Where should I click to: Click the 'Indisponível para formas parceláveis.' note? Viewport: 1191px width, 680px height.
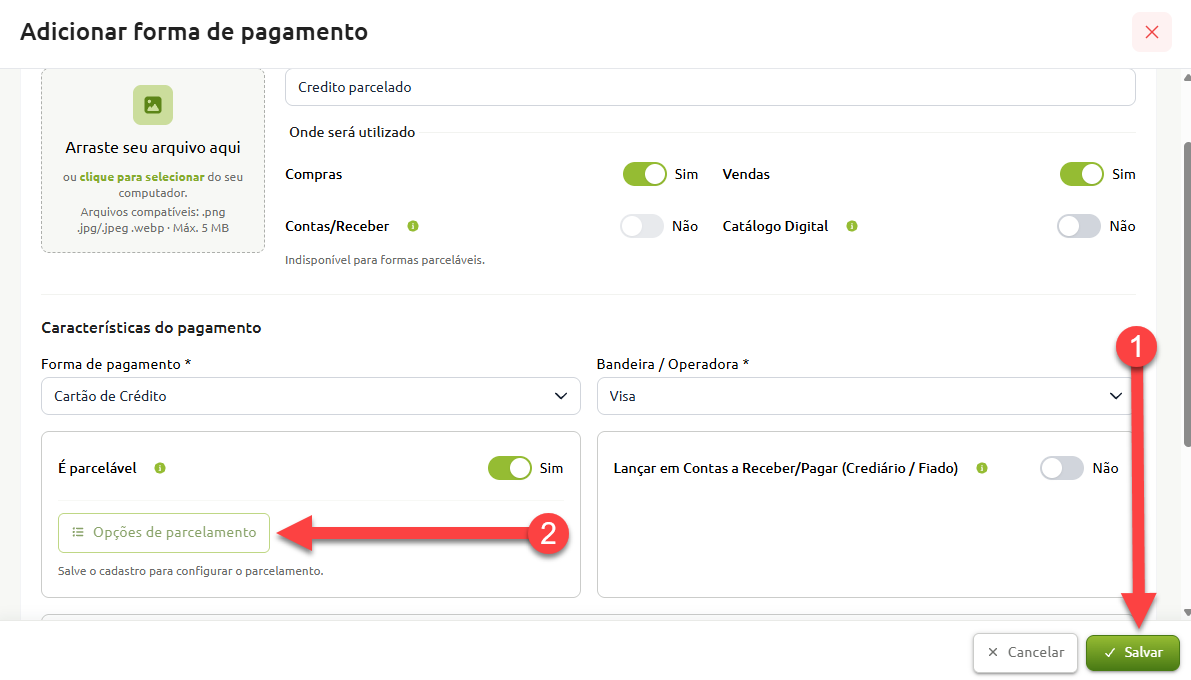point(384,260)
